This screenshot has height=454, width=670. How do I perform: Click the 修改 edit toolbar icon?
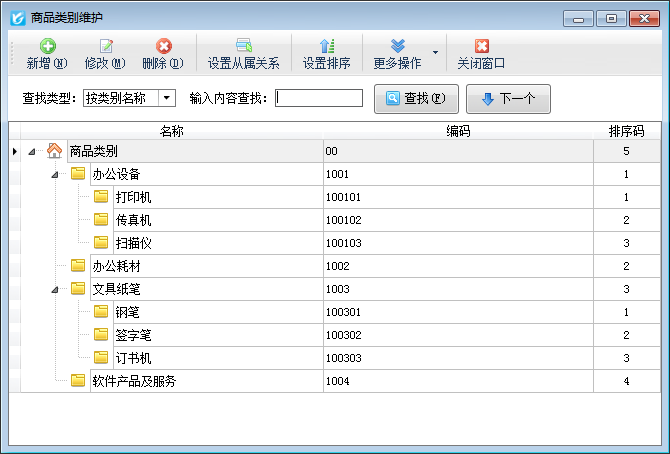pos(105,46)
